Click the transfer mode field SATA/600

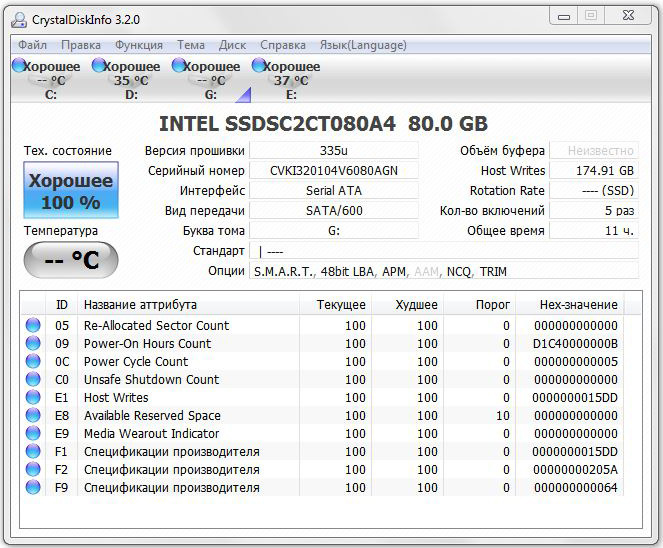pyautogui.click(x=334, y=211)
